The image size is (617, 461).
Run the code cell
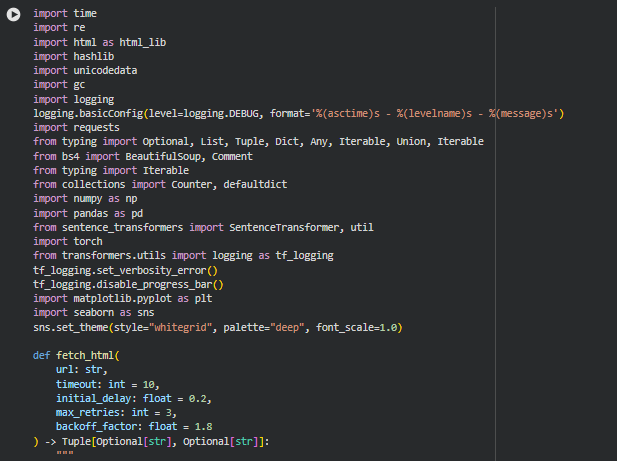point(13,14)
